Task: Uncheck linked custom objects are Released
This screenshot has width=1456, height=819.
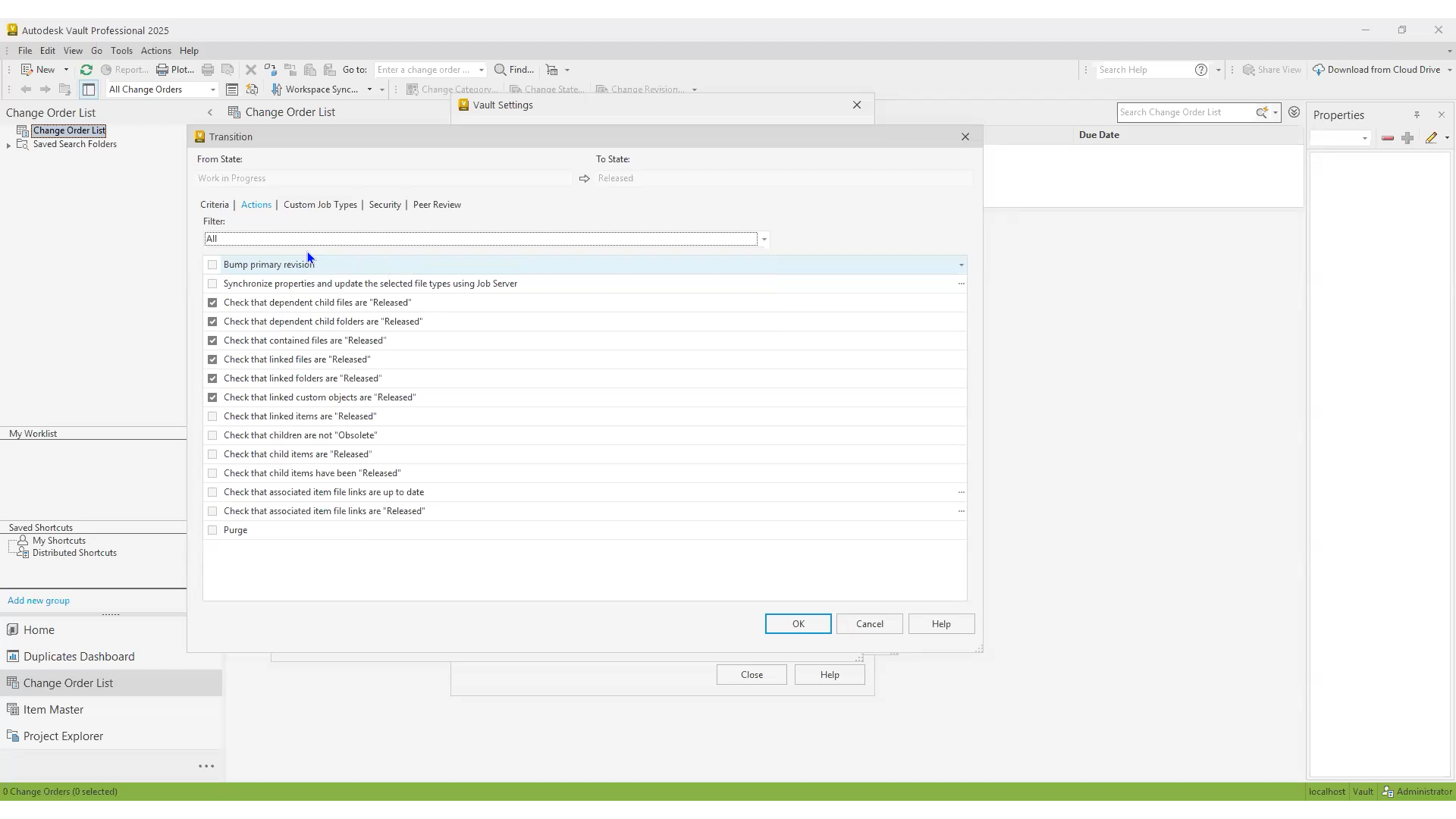Action: pyautogui.click(x=212, y=397)
